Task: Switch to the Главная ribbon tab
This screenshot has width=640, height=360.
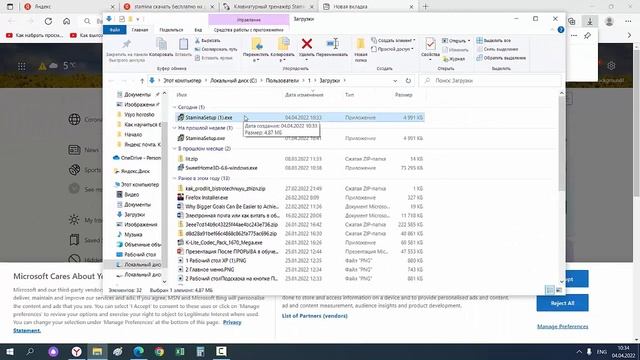Action: pos(140,30)
